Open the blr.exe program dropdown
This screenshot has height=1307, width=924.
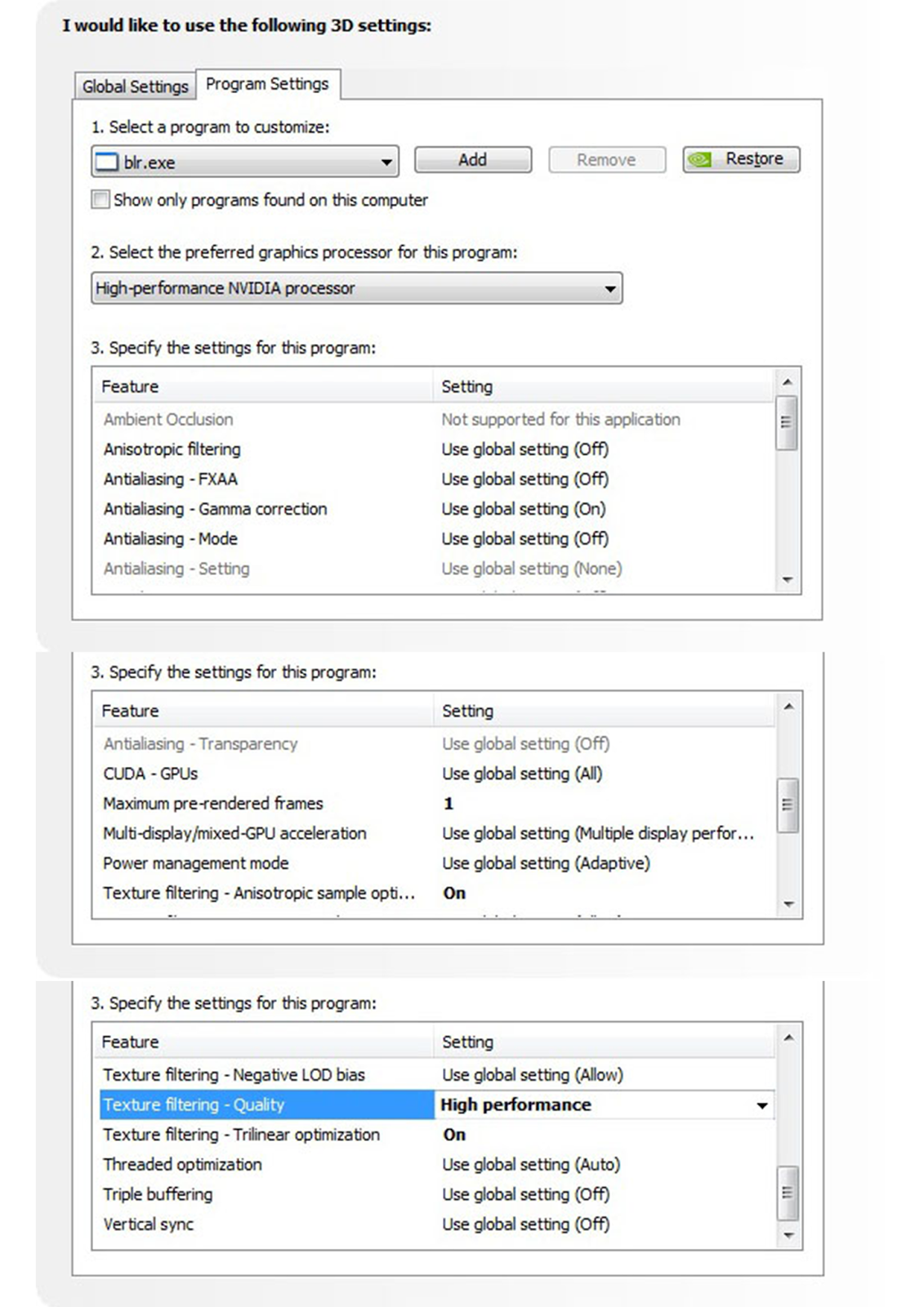click(x=245, y=162)
